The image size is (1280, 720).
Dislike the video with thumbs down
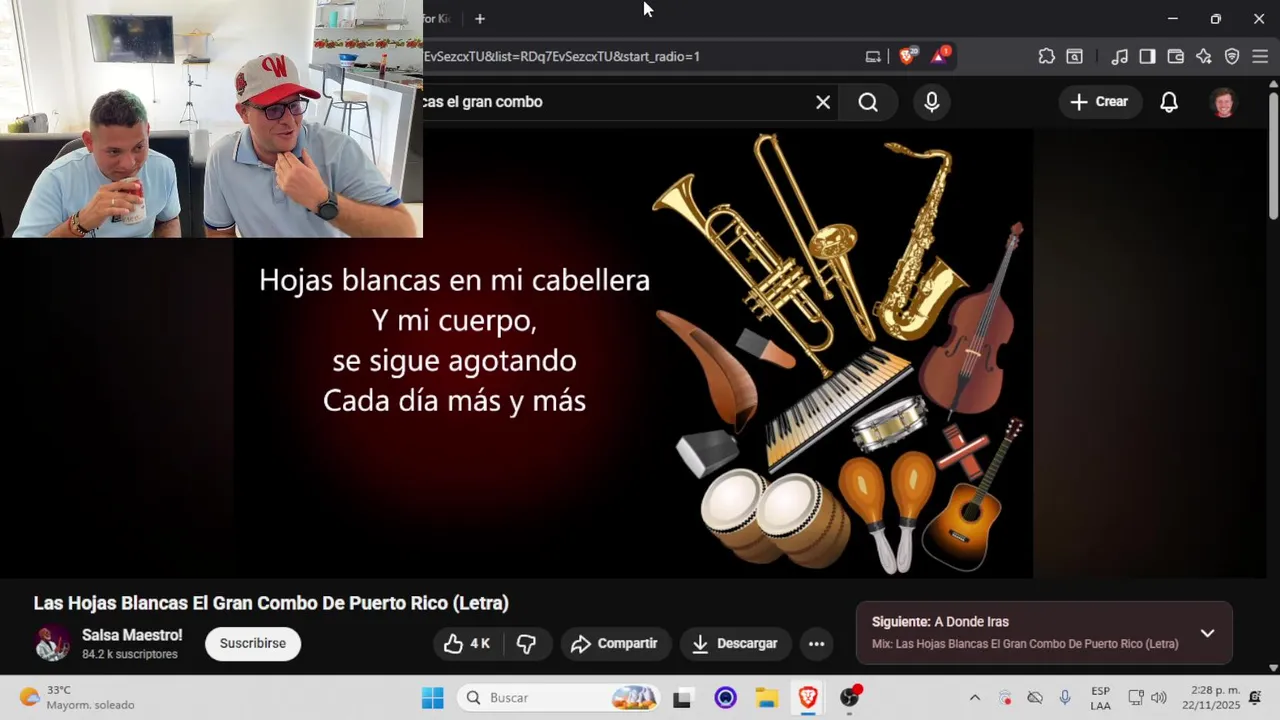pos(527,644)
